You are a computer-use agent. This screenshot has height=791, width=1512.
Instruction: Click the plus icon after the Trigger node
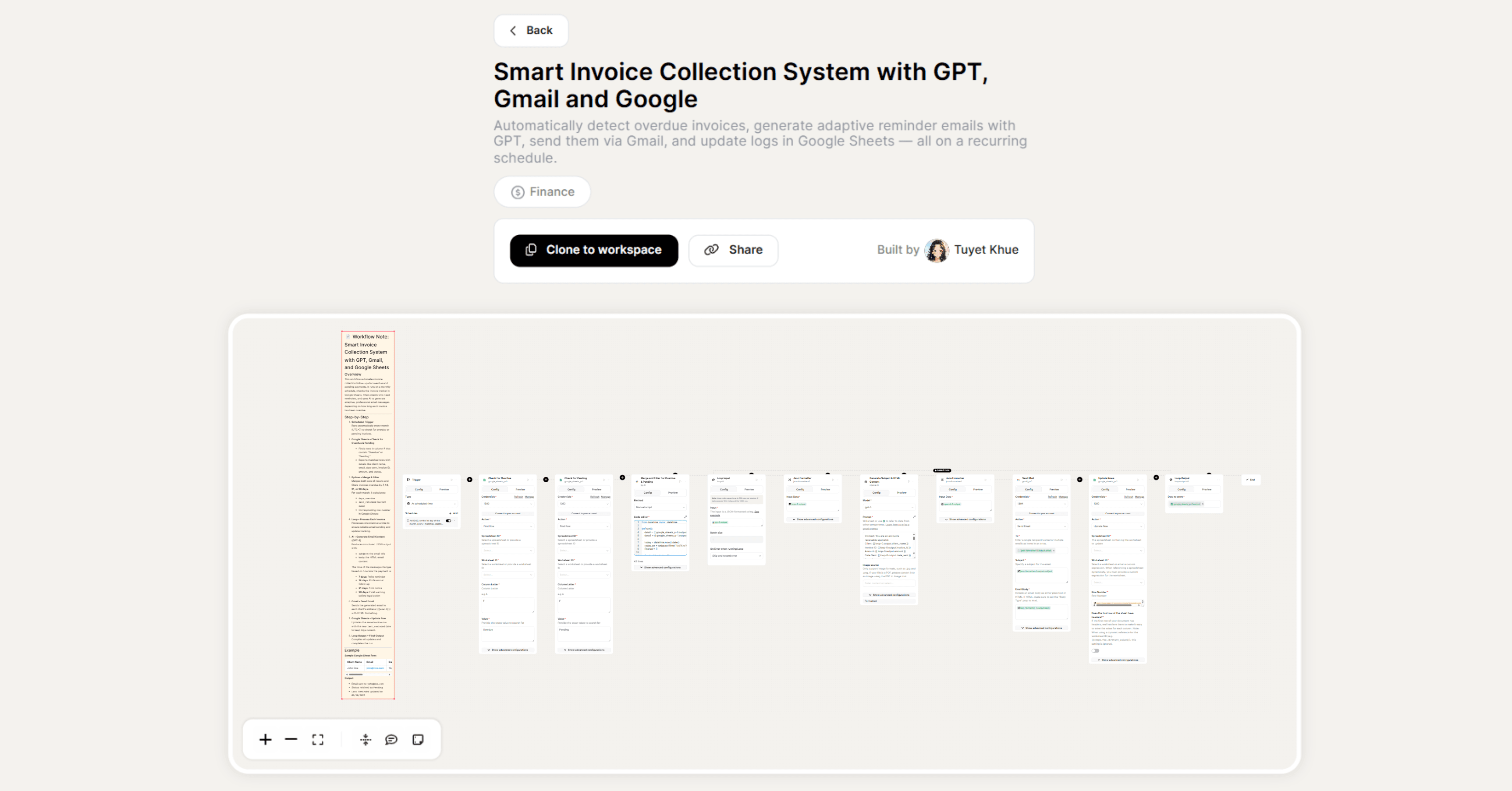pyautogui.click(x=469, y=480)
